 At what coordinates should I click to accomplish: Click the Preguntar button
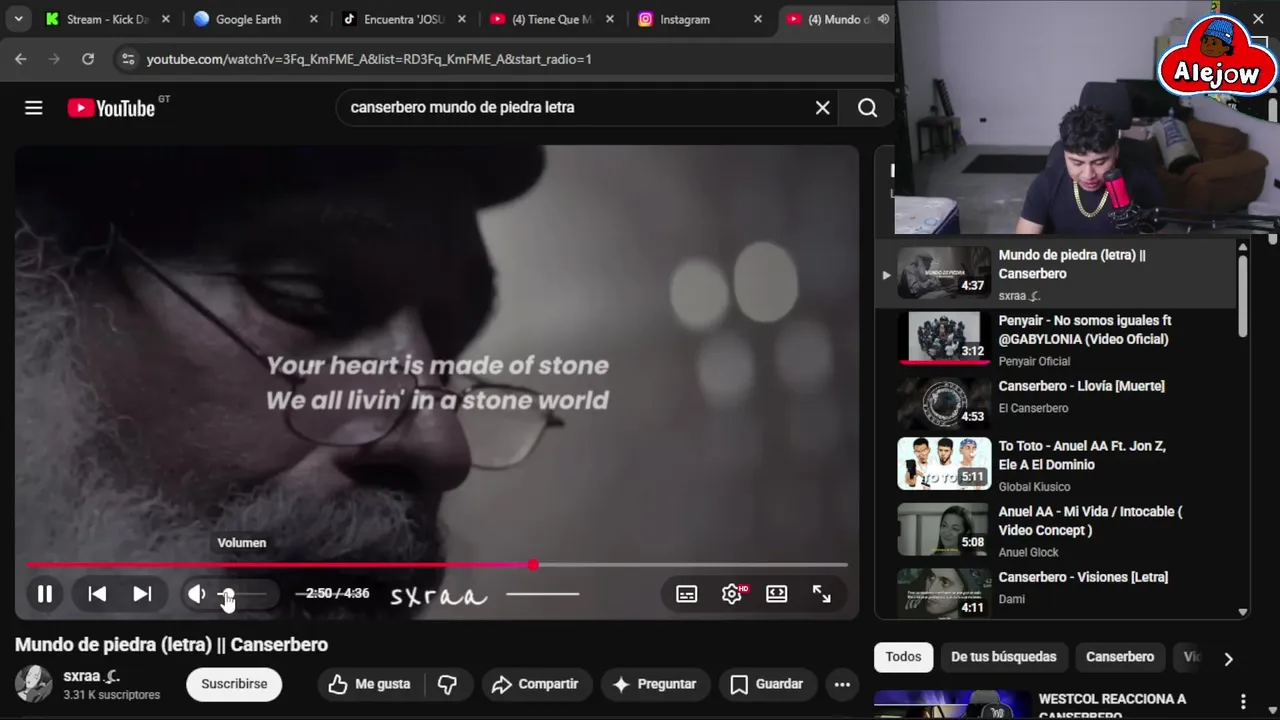coord(654,684)
